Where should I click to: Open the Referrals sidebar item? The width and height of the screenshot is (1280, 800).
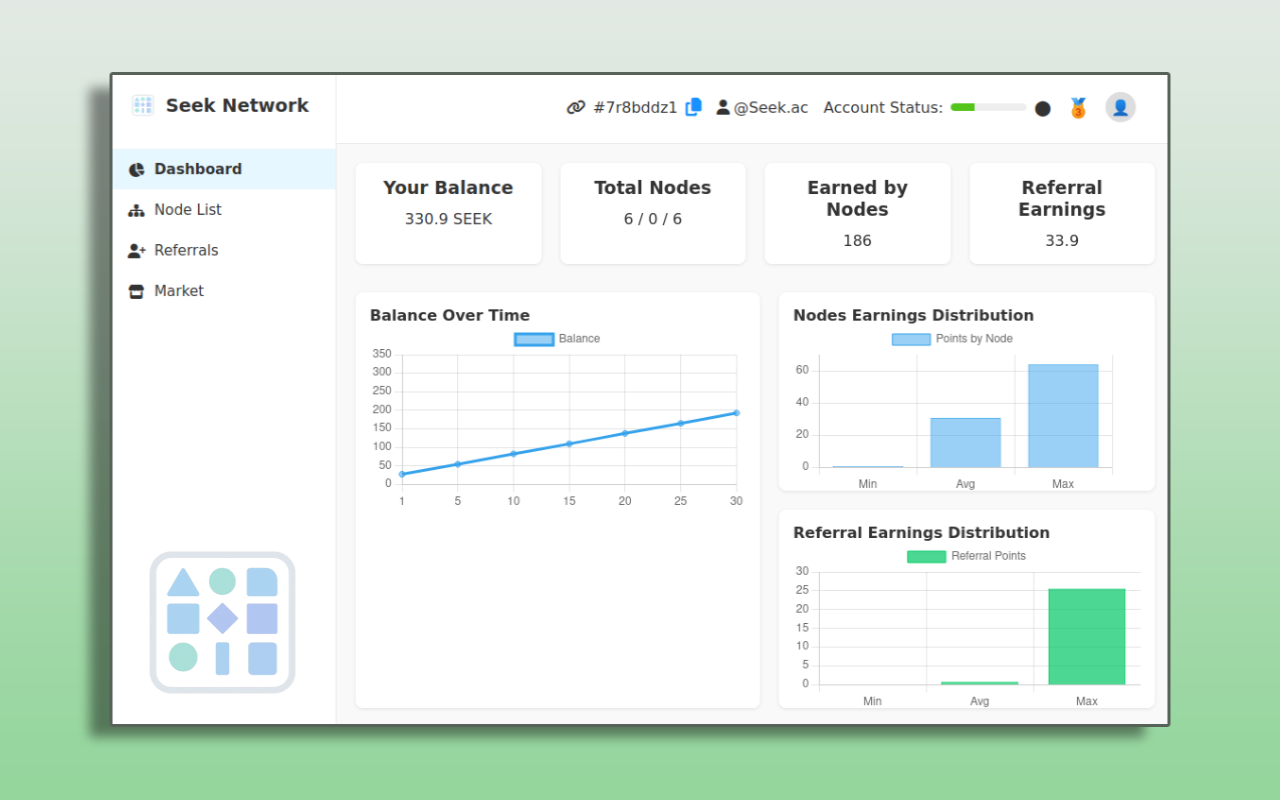(186, 250)
